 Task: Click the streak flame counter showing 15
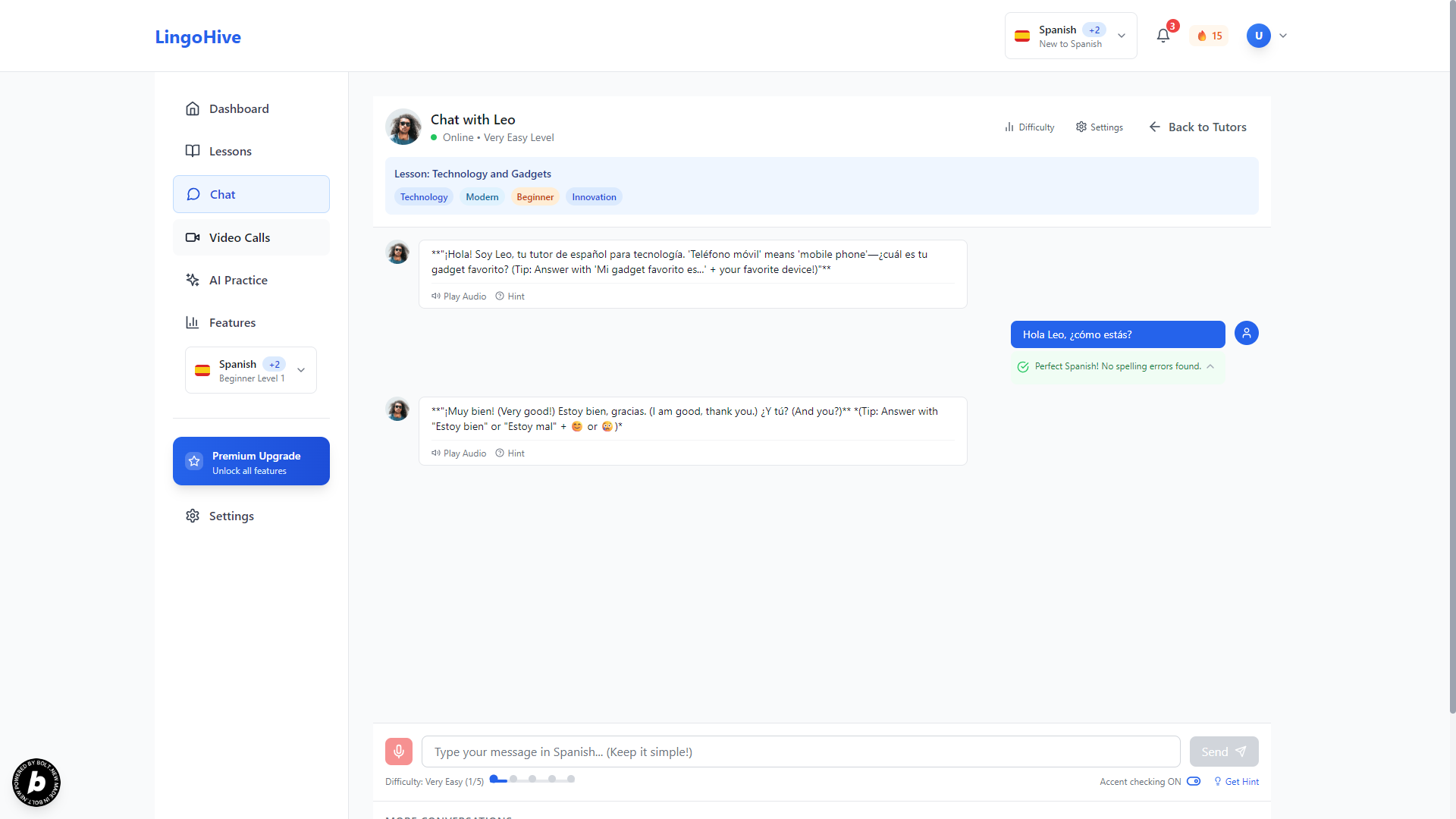pos(1210,36)
